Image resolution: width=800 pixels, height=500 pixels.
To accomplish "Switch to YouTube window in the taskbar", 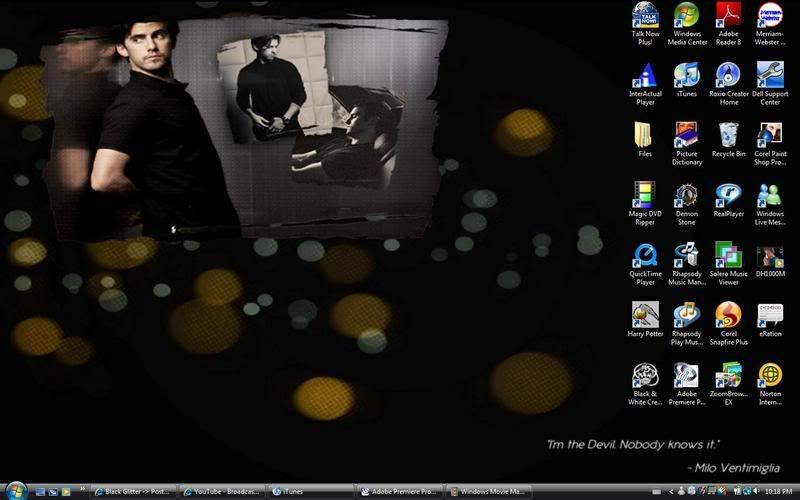I will [x=222, y=491].
